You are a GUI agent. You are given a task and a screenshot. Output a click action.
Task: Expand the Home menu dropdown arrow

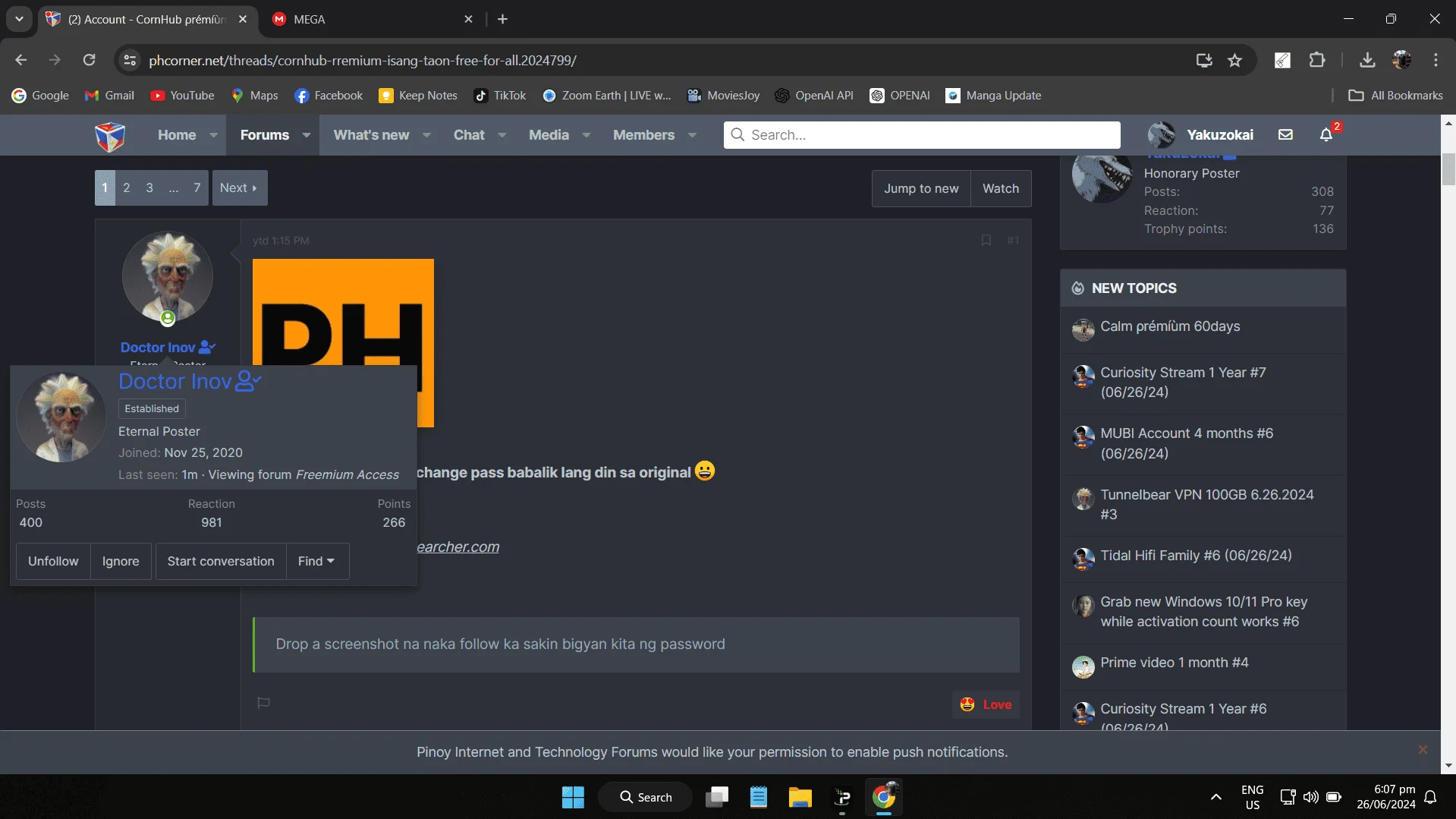tap(214, 135)
